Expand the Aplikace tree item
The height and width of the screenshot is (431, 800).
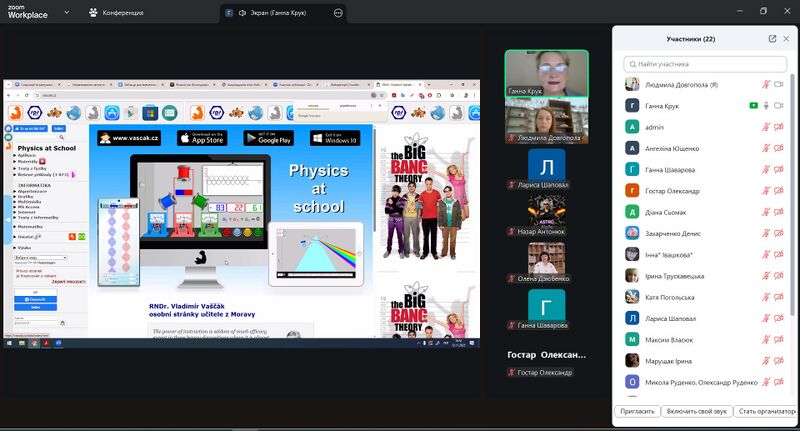coord(15,157)
